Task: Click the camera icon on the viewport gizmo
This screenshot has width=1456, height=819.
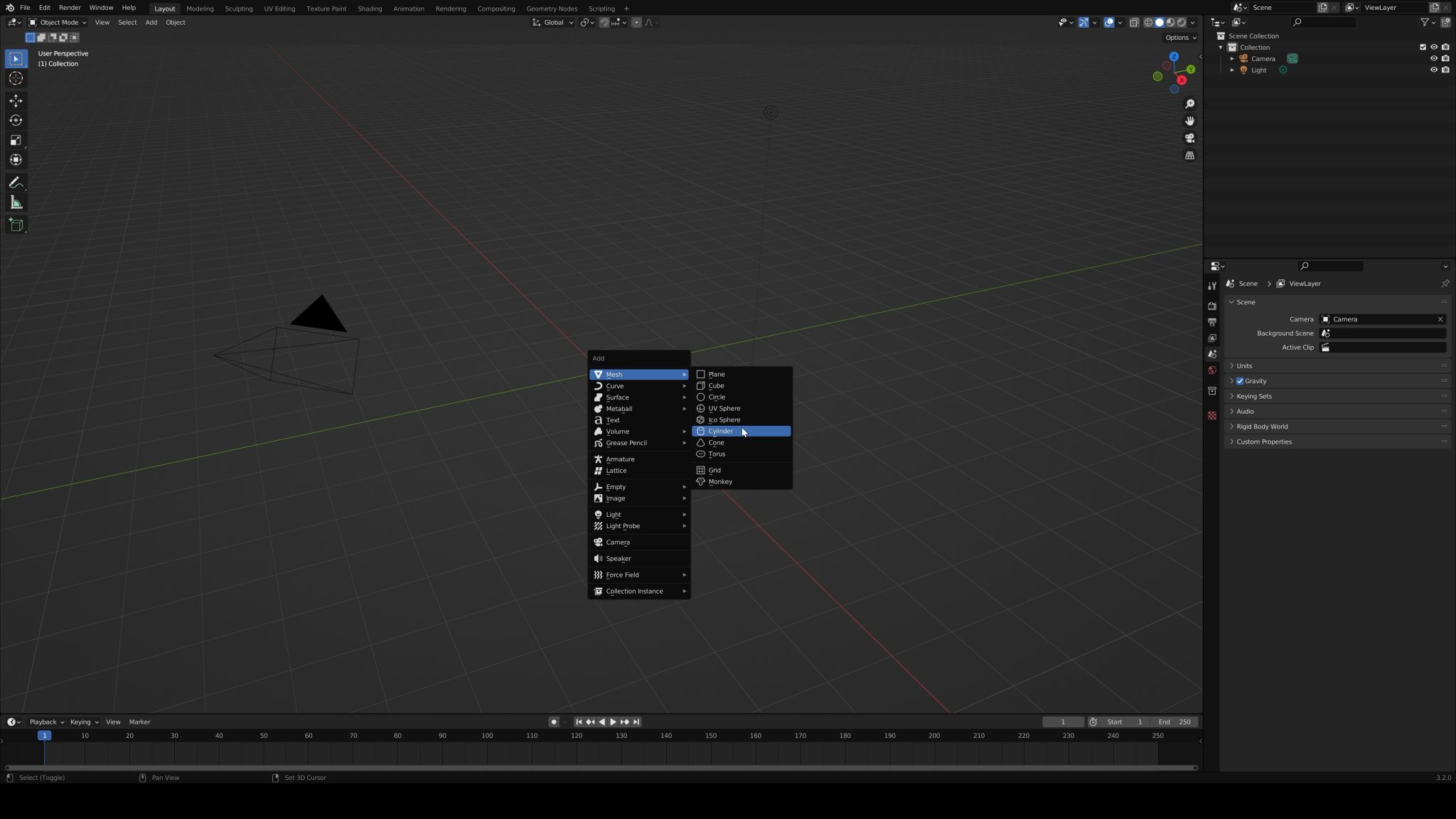Action: [1190, 139]
